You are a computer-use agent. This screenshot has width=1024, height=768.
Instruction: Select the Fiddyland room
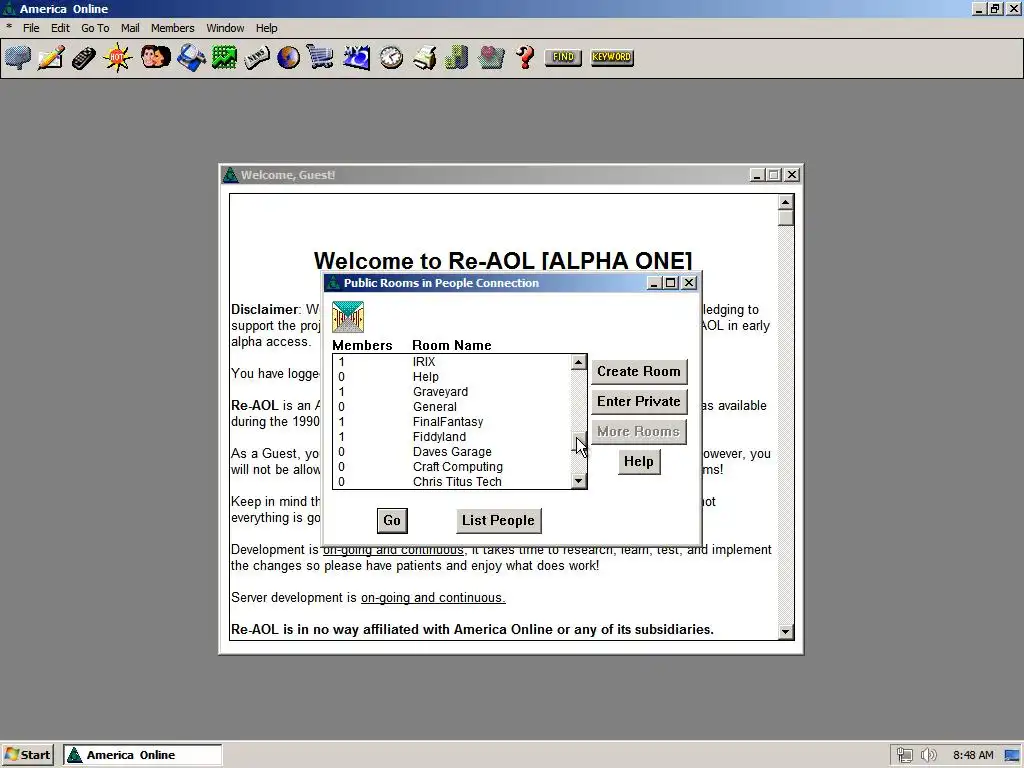pos(451,437)
